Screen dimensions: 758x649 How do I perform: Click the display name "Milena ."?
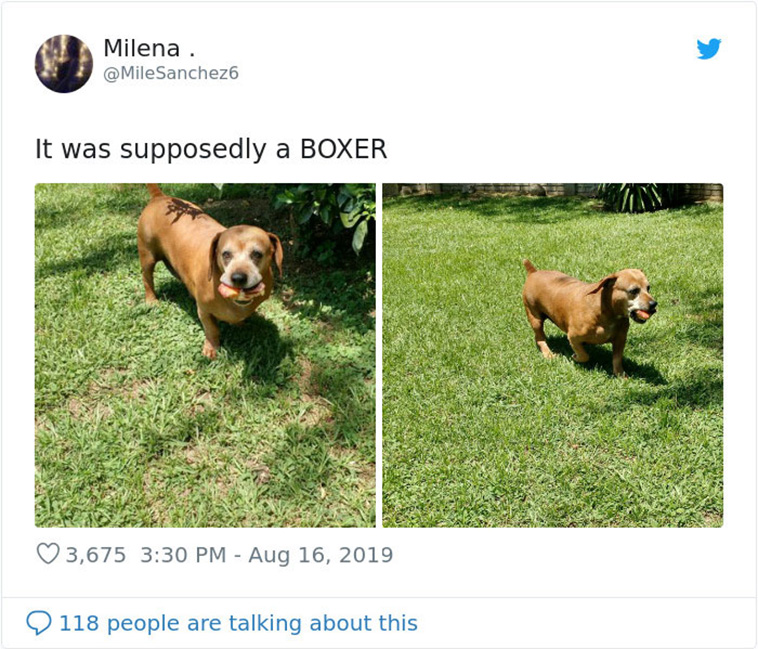149,48
